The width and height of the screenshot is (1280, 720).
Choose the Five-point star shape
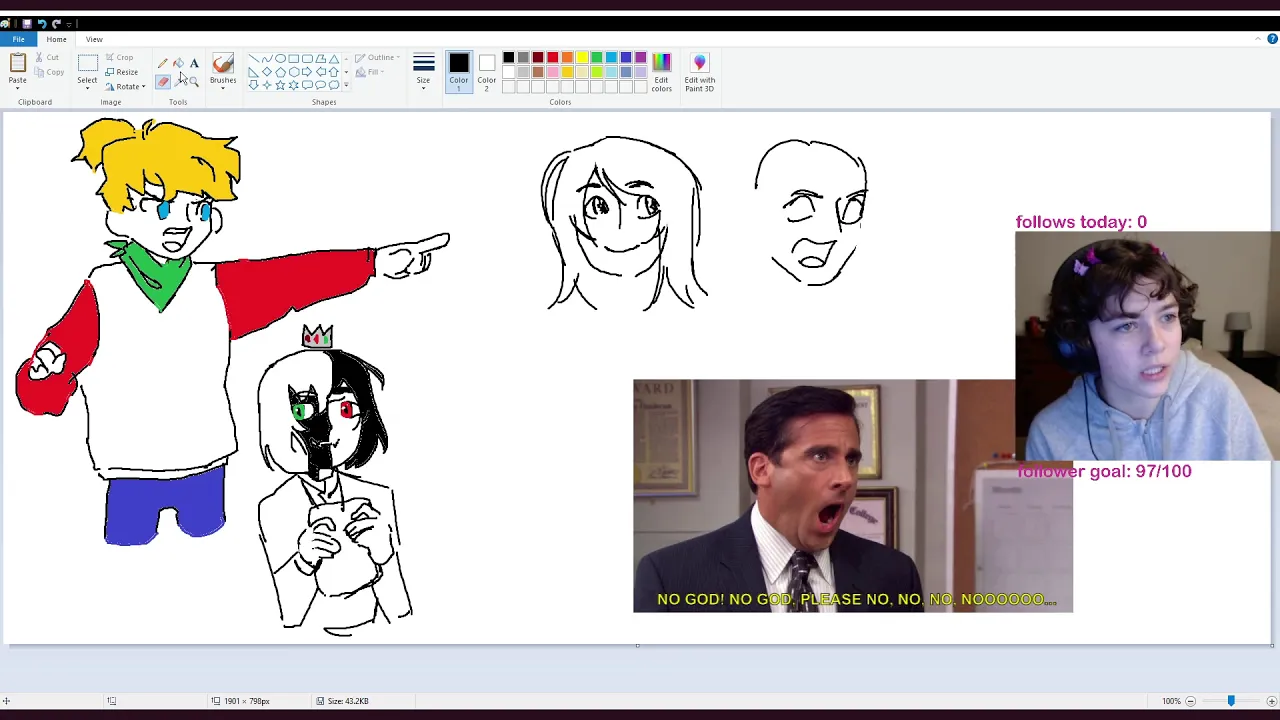(280, 85)
